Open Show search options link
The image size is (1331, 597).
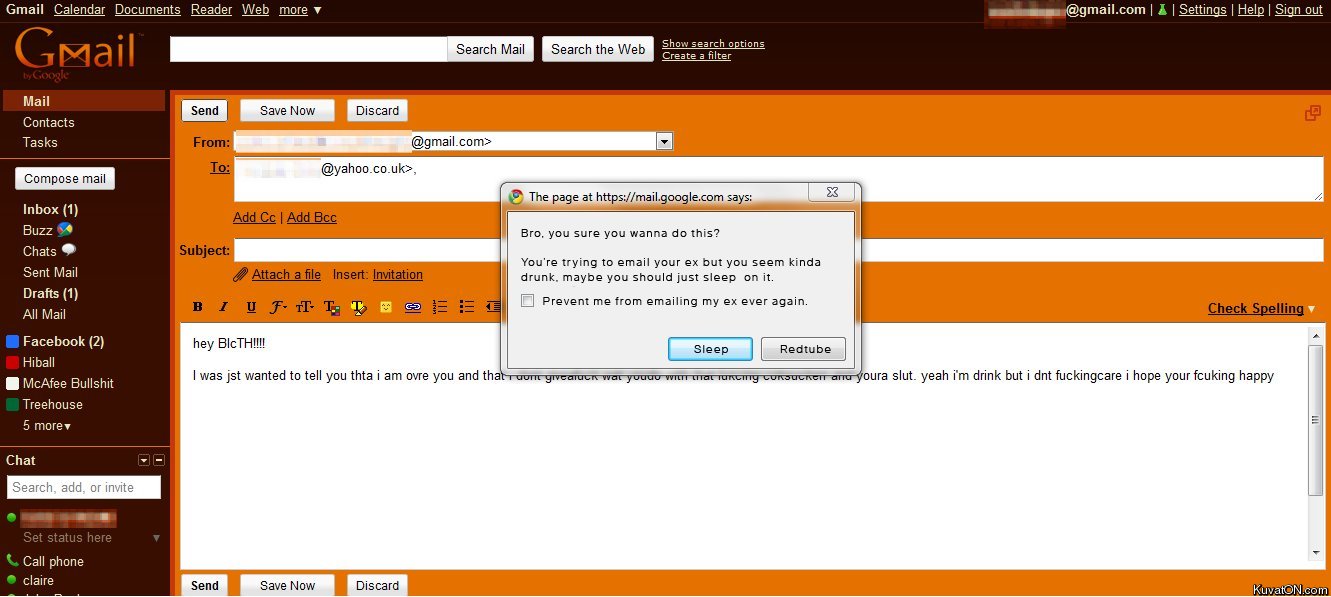coord(713,43)
